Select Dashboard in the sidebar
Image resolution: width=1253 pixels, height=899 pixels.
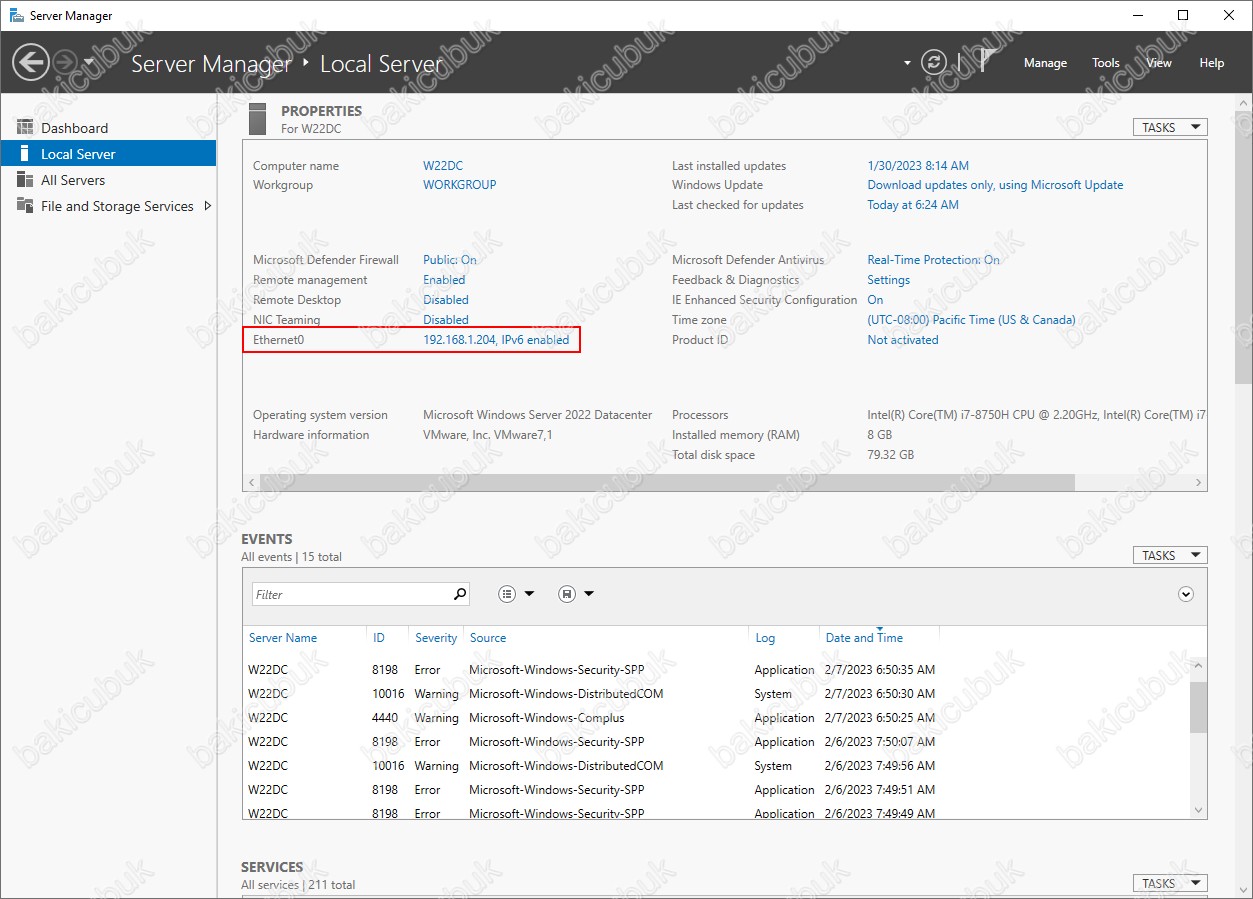[108, 128]
